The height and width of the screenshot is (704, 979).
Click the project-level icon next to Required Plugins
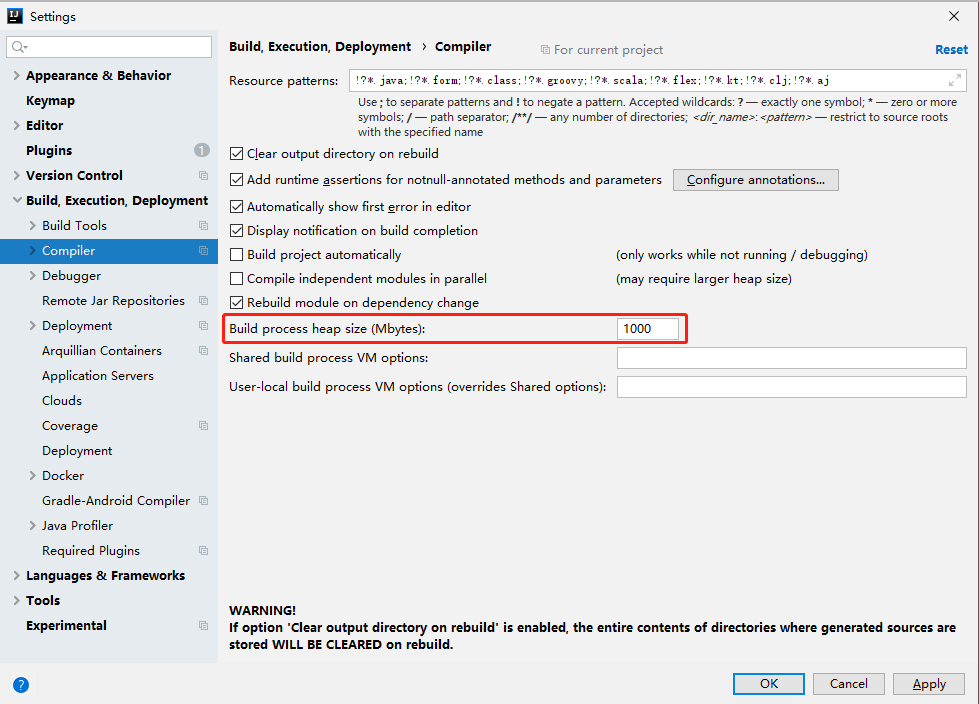pyautogui.click(x=204, y=550)
